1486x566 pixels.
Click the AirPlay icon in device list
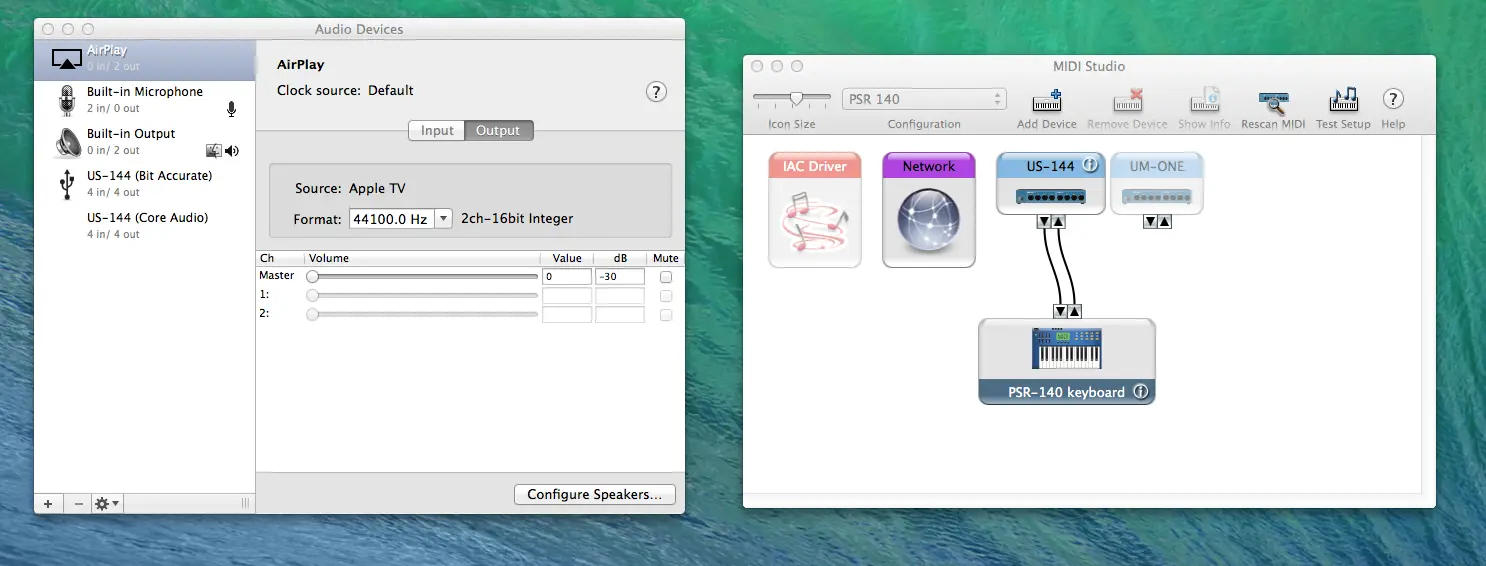point(68,60)
